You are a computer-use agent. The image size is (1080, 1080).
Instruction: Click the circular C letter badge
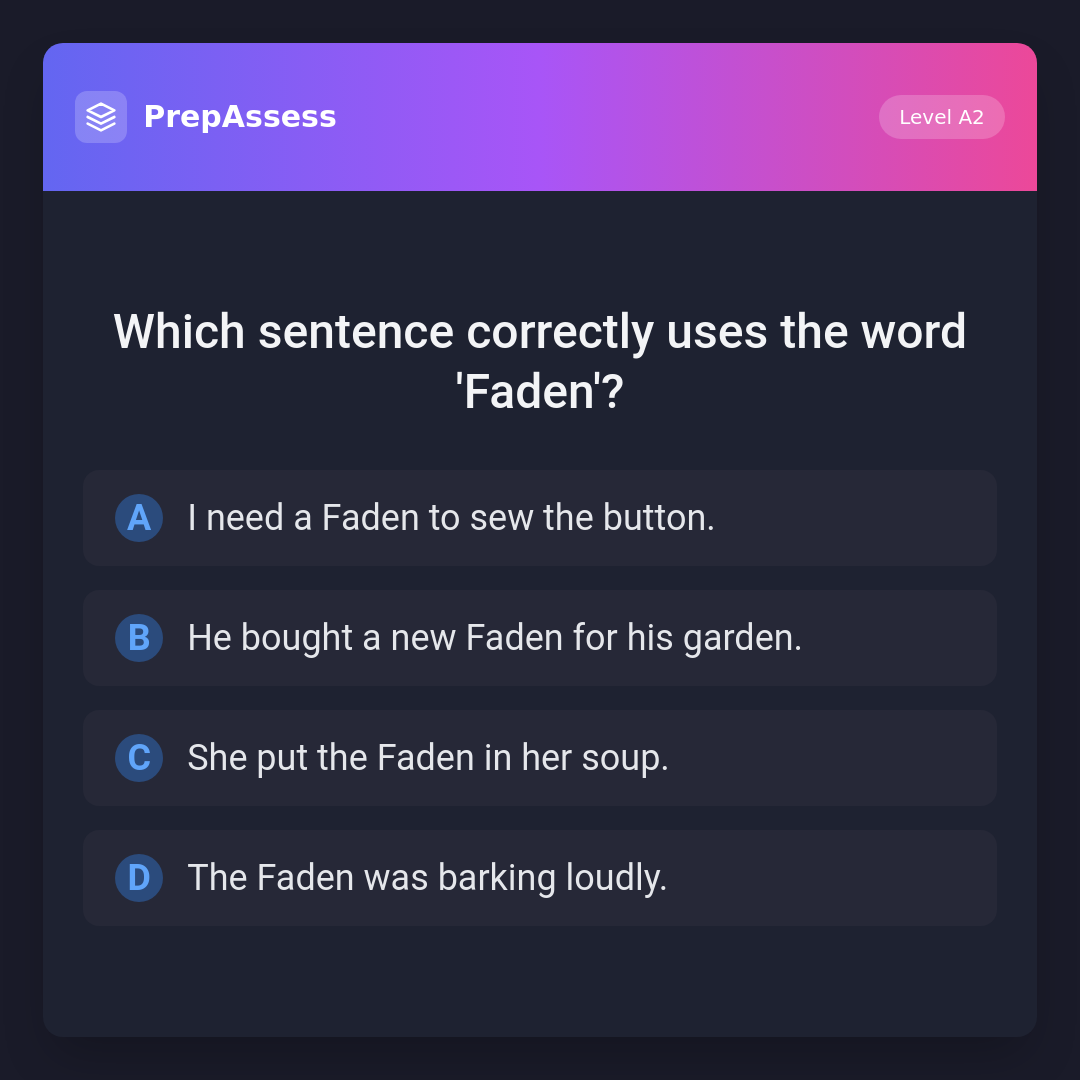pyautogui.click(x=139, y=758)
